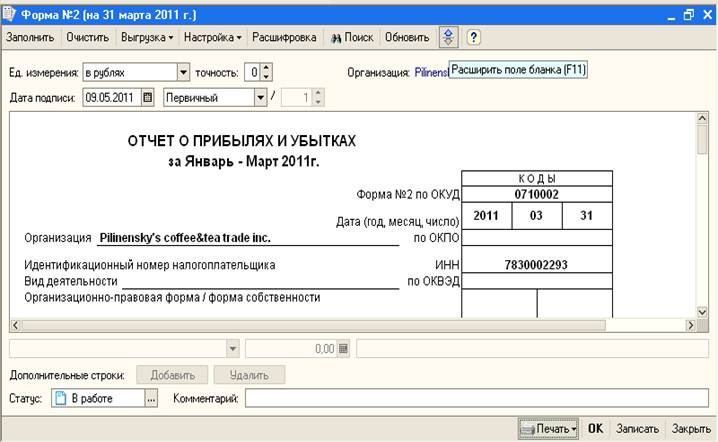Screen dimensions: 718x442
Task: Click the vertical scrollbar up arrow
Action: 702,119
